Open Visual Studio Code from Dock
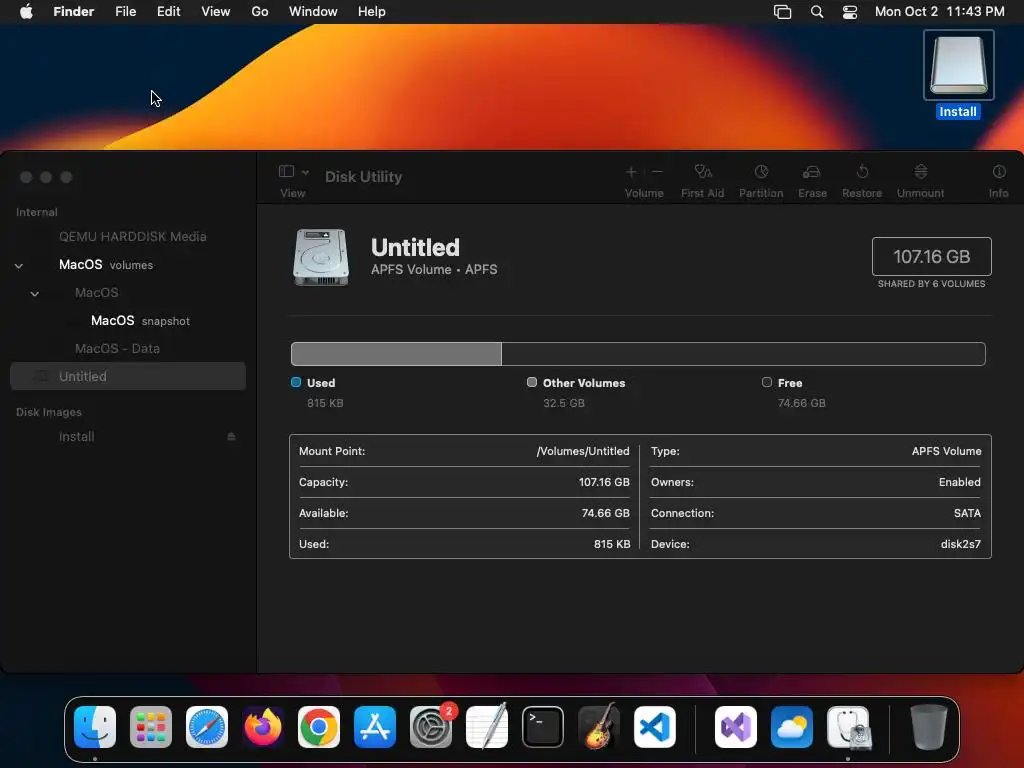The height and width of the screenshot is (768, 1024). [654, 727]
